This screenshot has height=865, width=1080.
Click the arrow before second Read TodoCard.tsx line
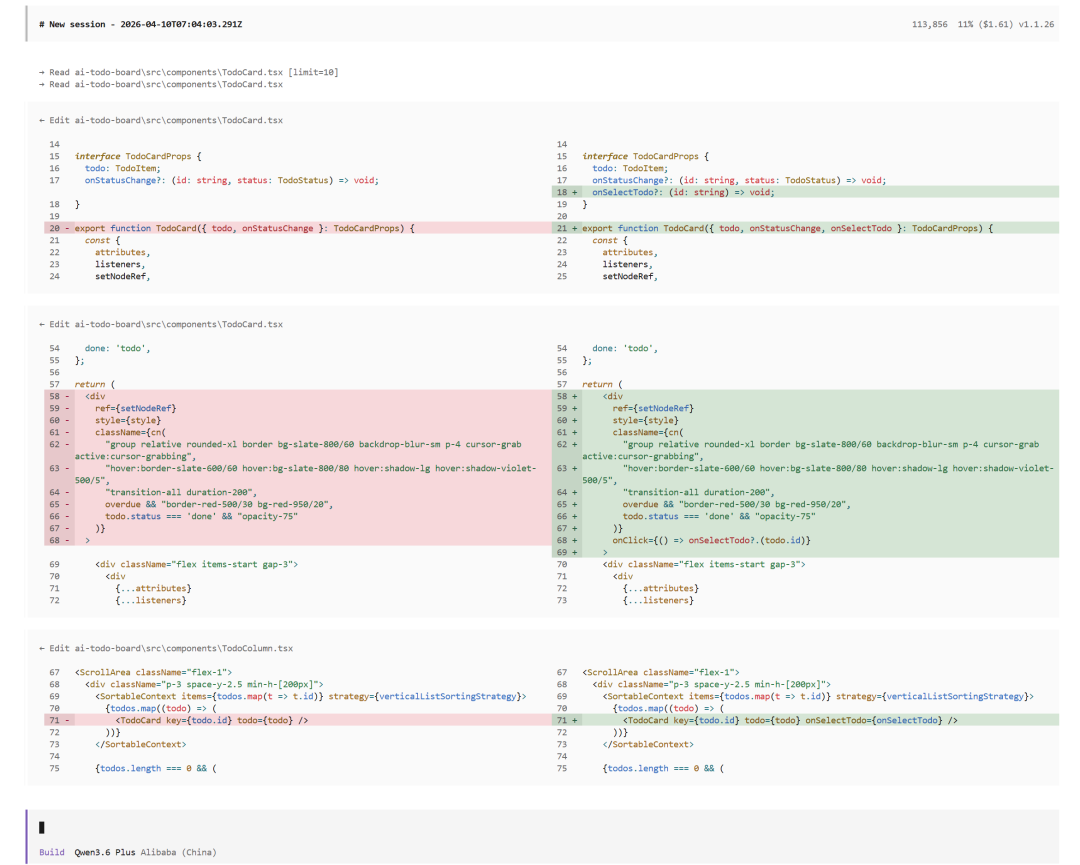(x=41, y=84)
